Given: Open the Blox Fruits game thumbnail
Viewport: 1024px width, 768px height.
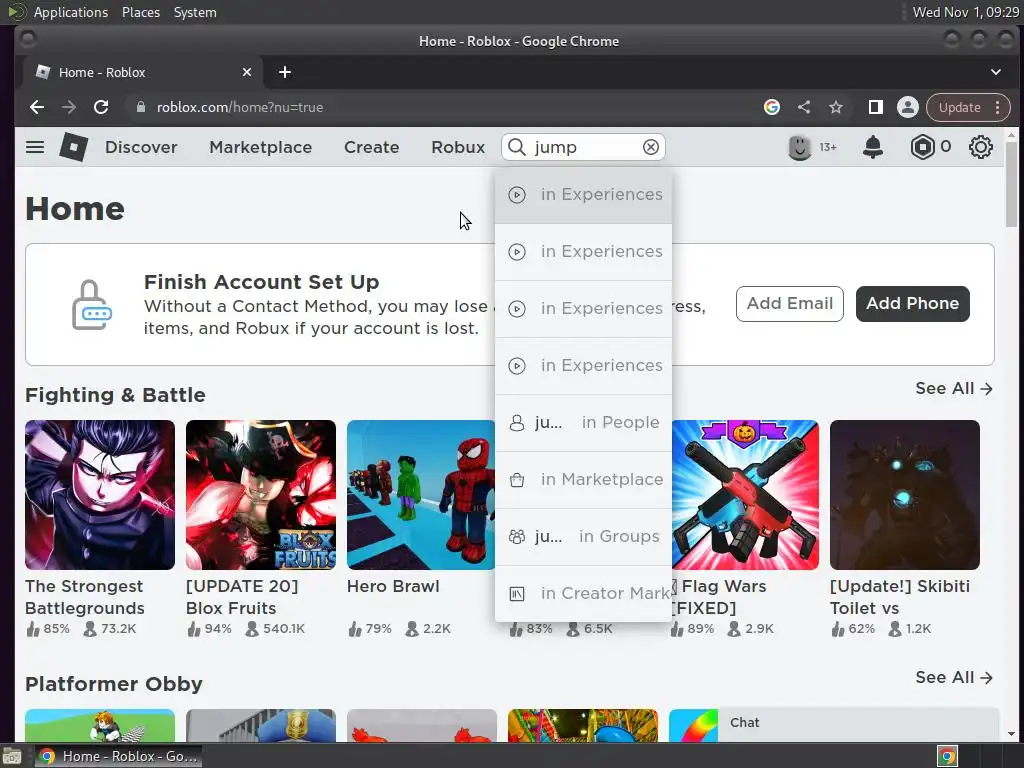Looking at the screenshot, I should 261,495.
